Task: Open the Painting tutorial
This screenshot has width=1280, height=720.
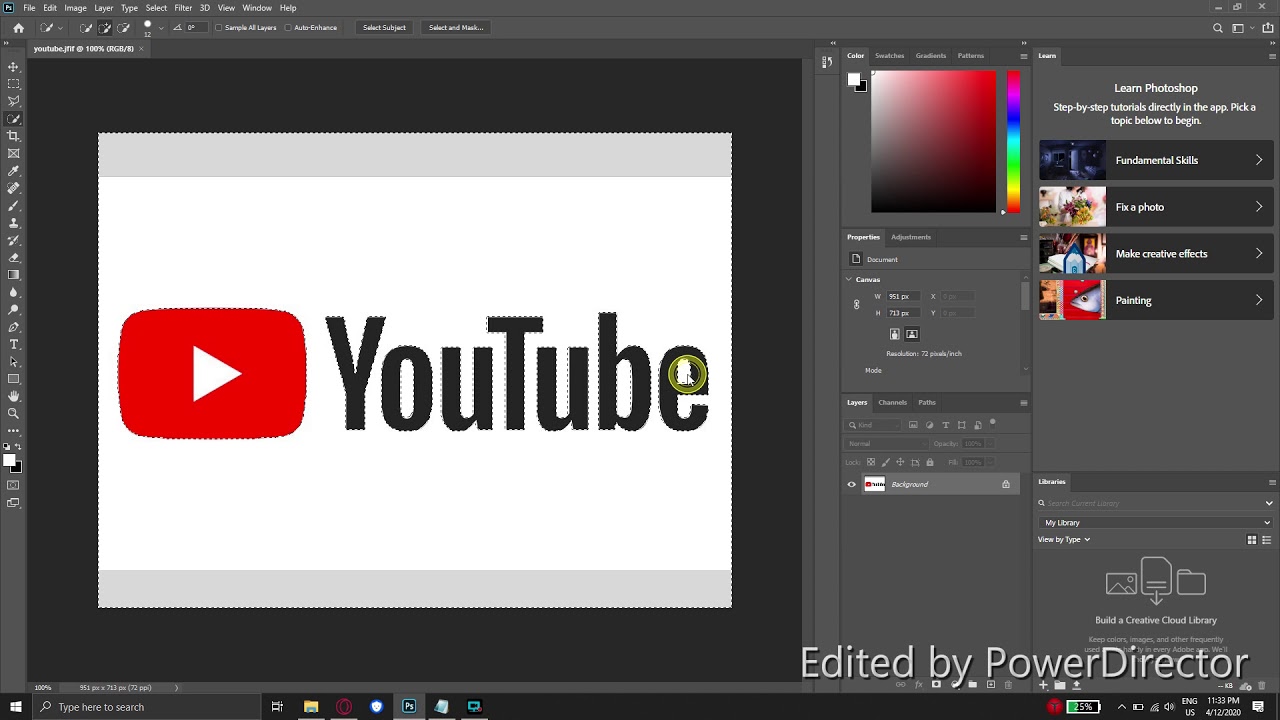Action: click(x=1156, y=300)
